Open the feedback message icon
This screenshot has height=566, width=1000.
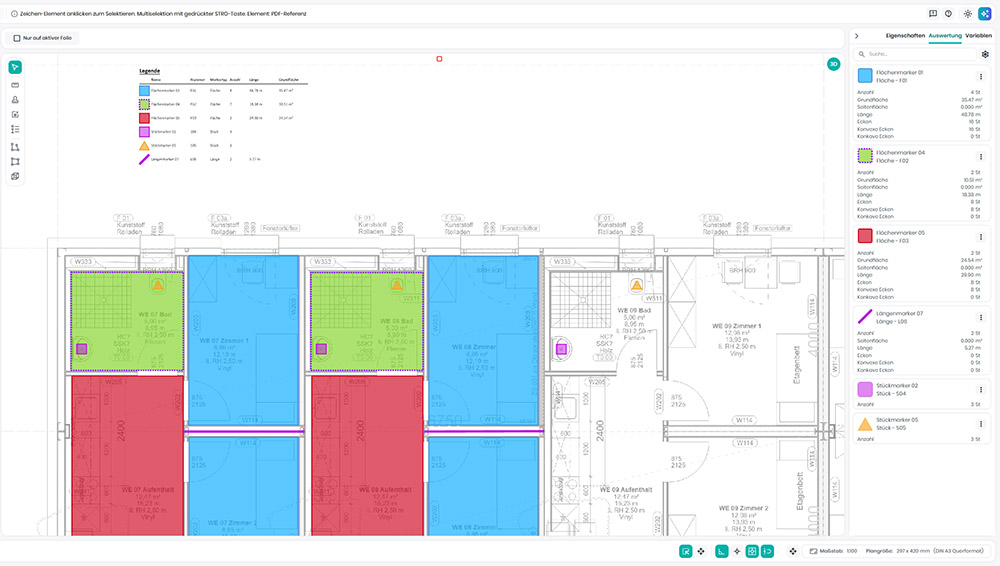933,13
